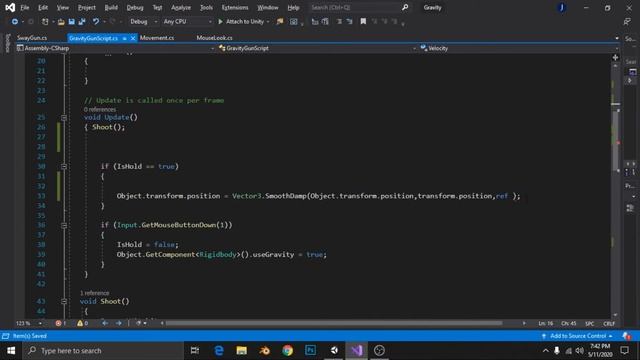Open the document tab list dropdown arrow
The height and width of the screenshot is (360, 640).
pyautogui.click(x=617, y=38)
